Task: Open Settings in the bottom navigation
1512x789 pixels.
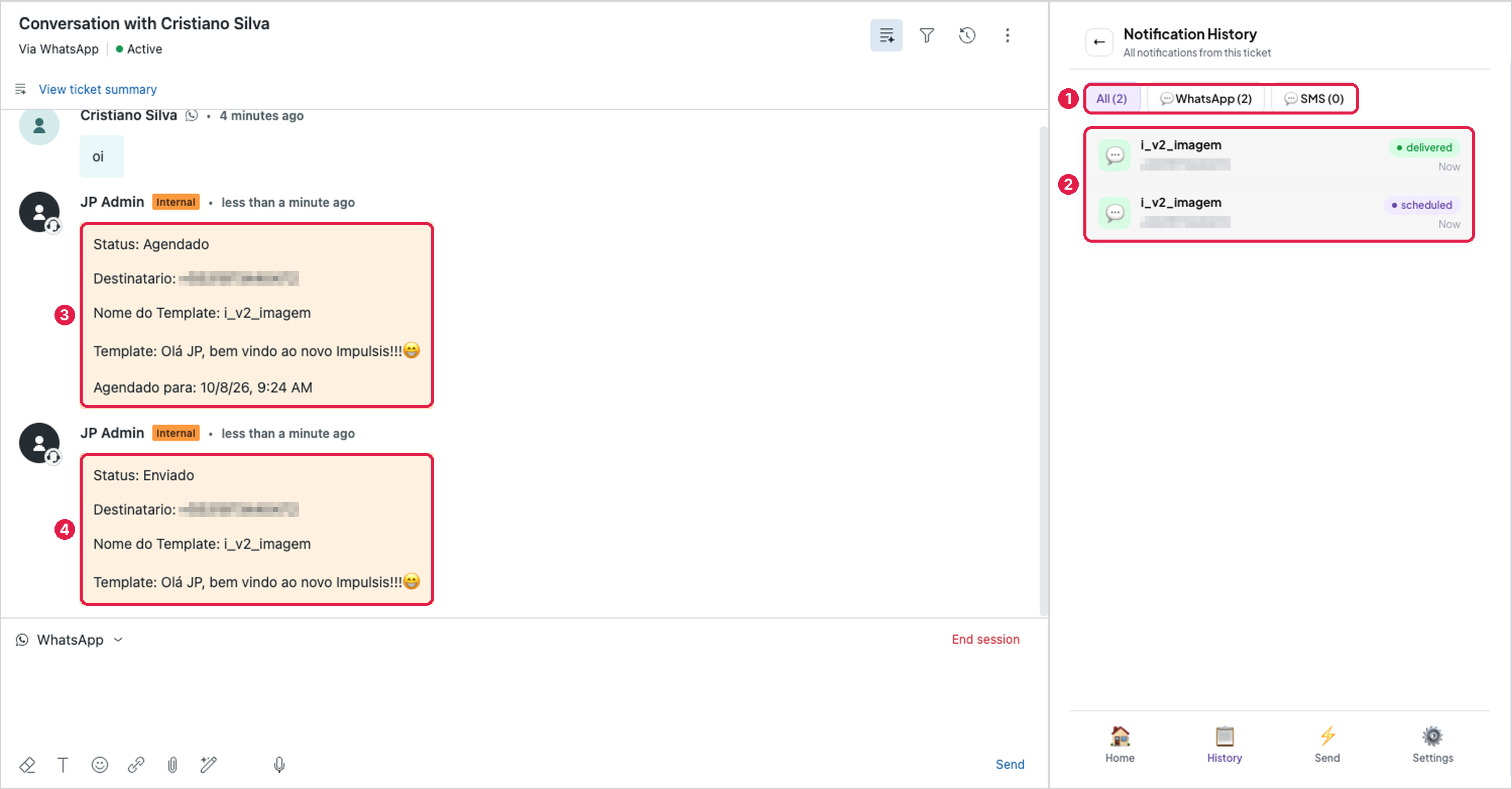Action: [1433, 745]
